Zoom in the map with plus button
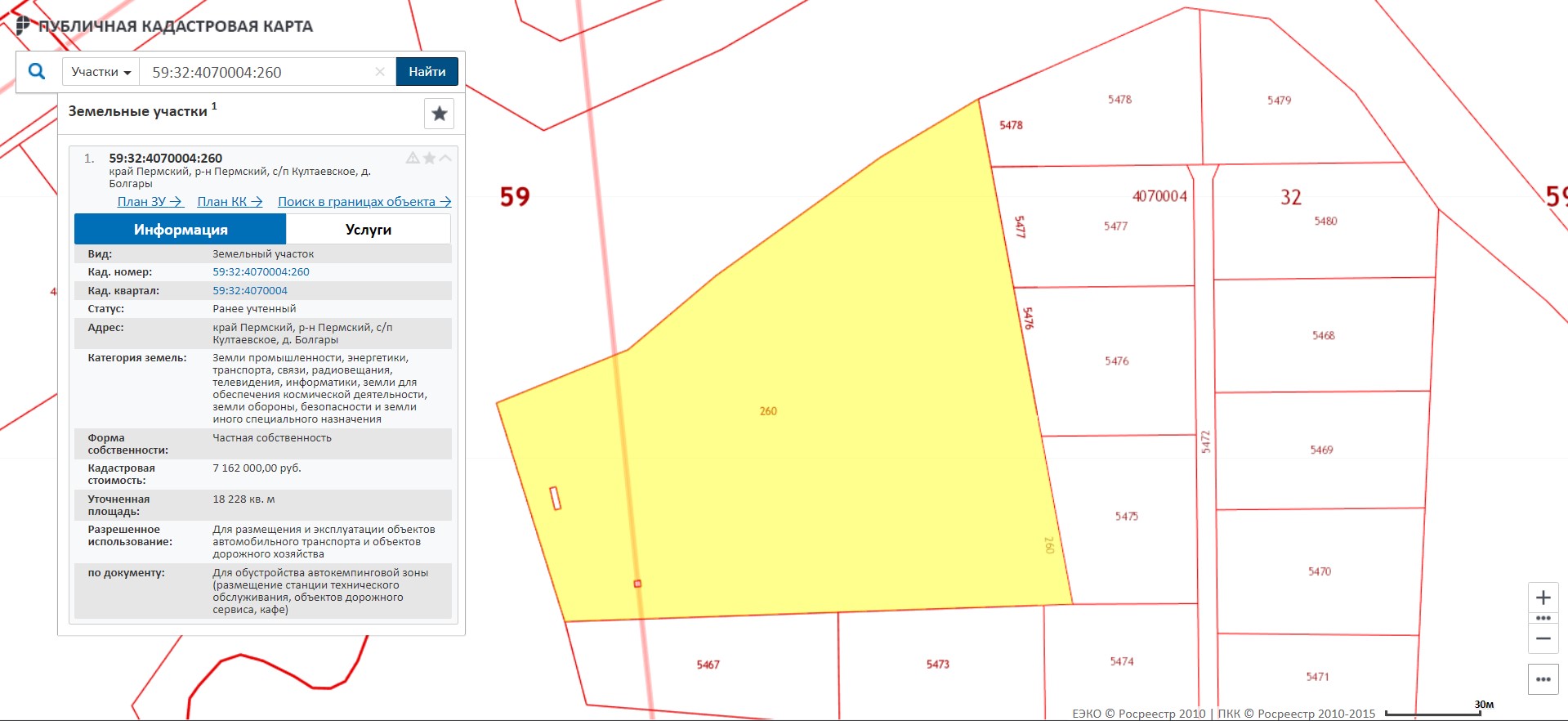1568x721 pixels. (x=1543, y=598)
